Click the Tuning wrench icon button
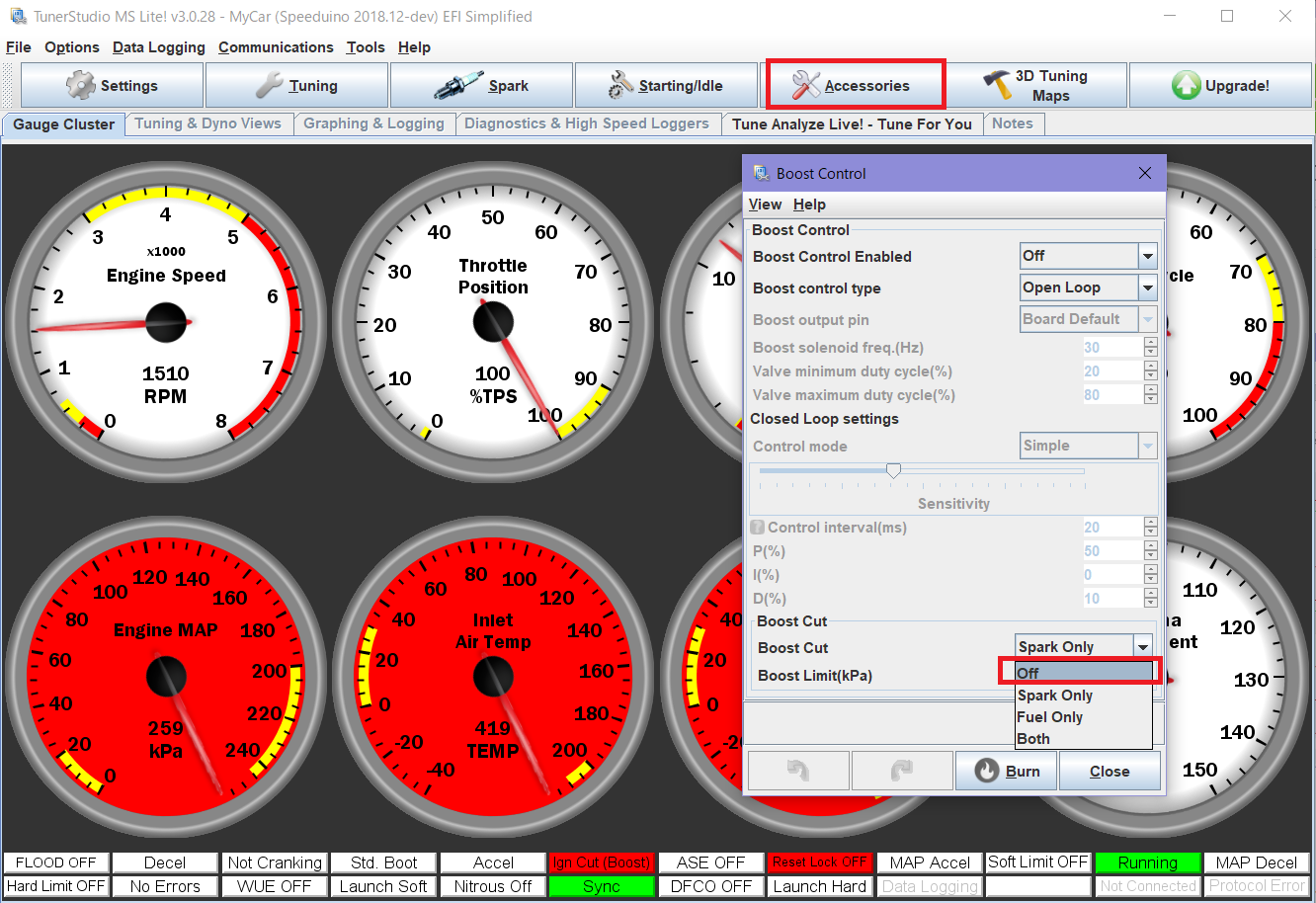The width and height of the screenshot is (1316, 903). pyautogui.click(x=296, y=86)
